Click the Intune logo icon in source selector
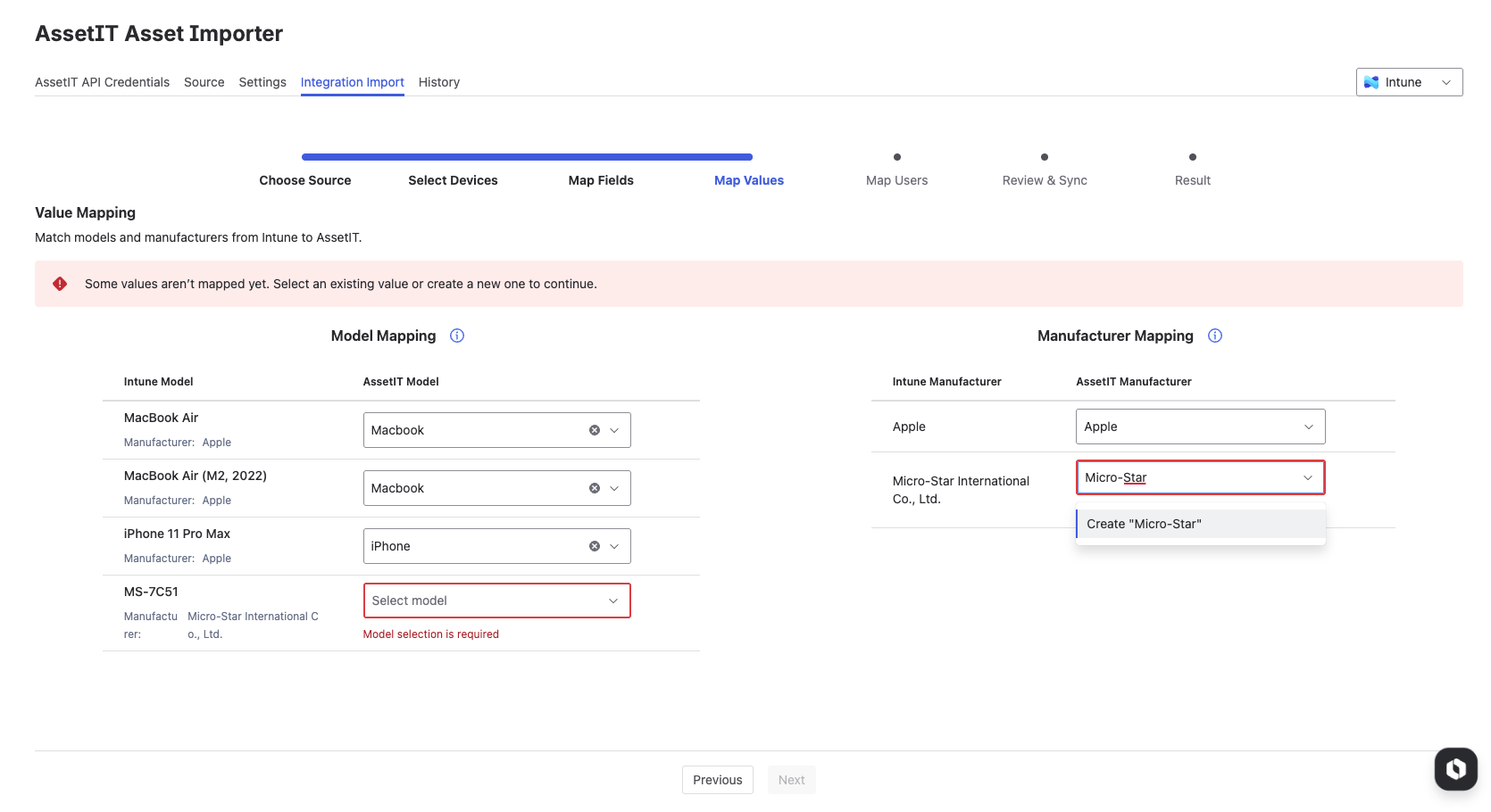1491x812 pixels. [1371, 82]
